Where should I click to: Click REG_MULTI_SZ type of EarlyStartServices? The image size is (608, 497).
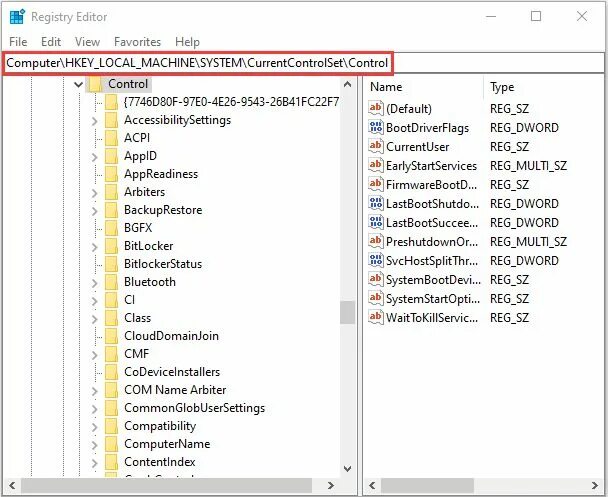[528, 166]
